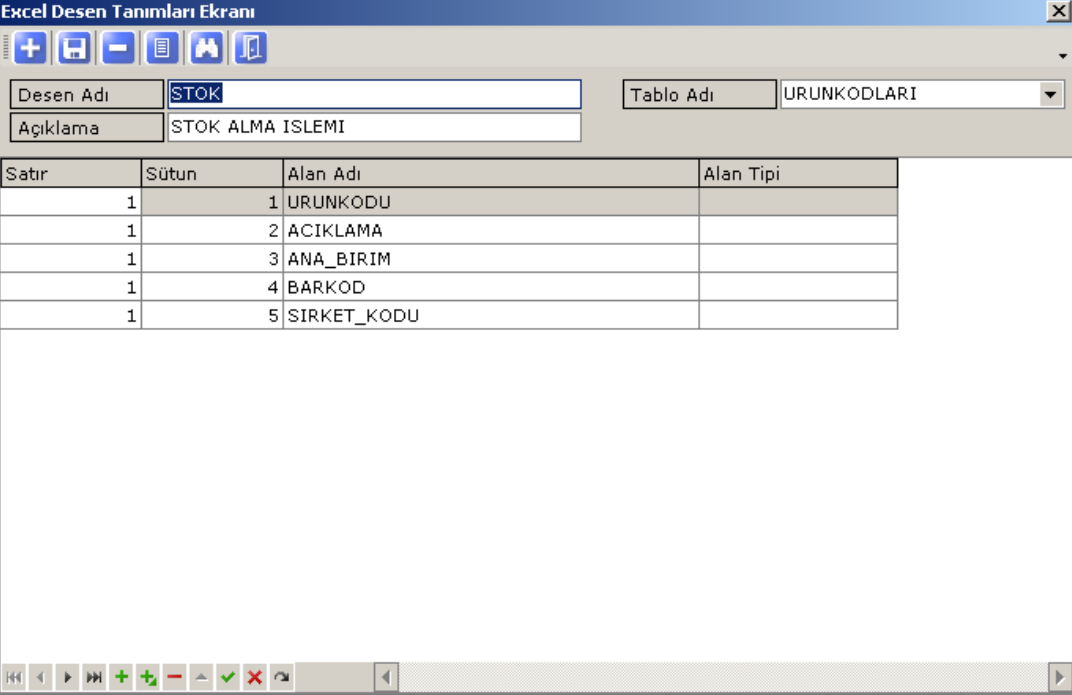Open the list document toolbar icon
Viewport: 1072px width, 695px height.
point(162,49)
